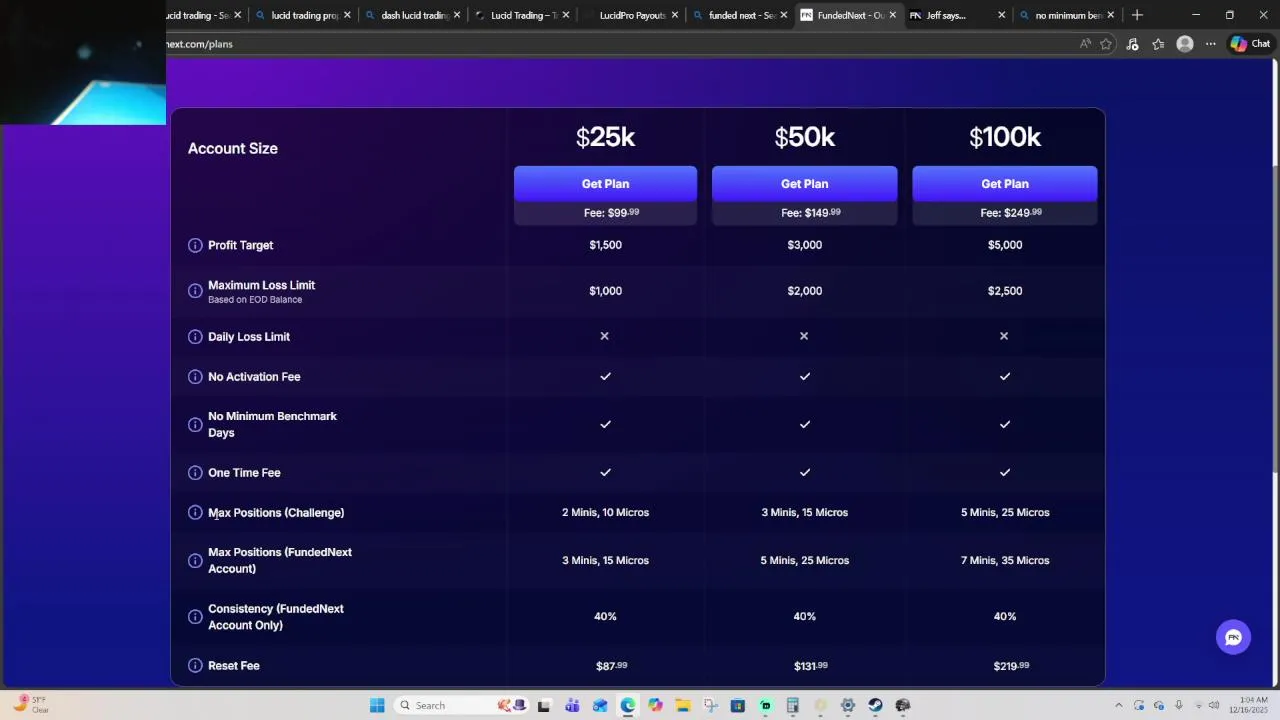Click info icon next to Profit Target
The height and width of the screenshot is (720, 1280).
point(195,245)
